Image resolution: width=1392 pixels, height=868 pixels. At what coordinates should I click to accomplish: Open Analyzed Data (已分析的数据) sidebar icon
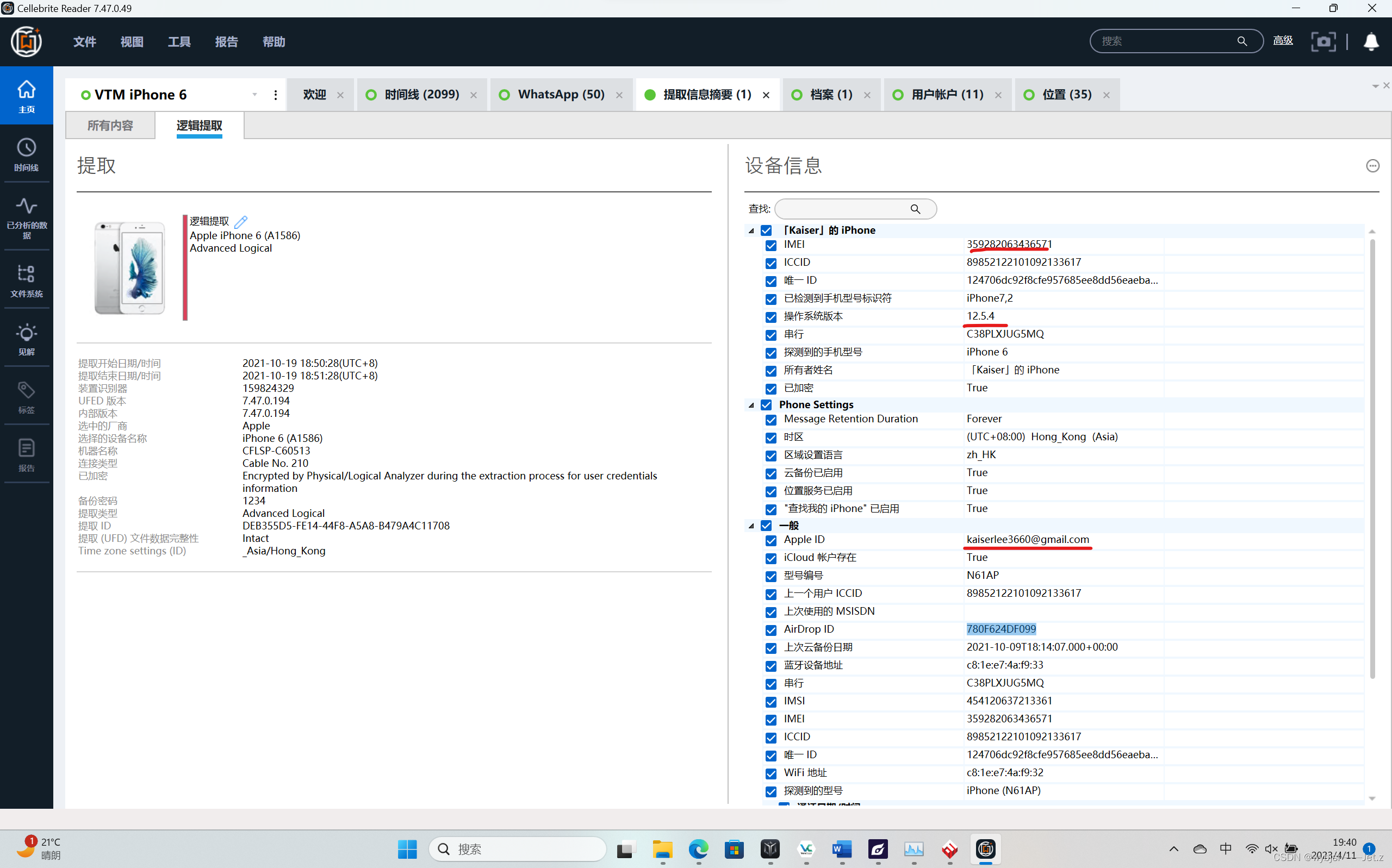point(27,217)
